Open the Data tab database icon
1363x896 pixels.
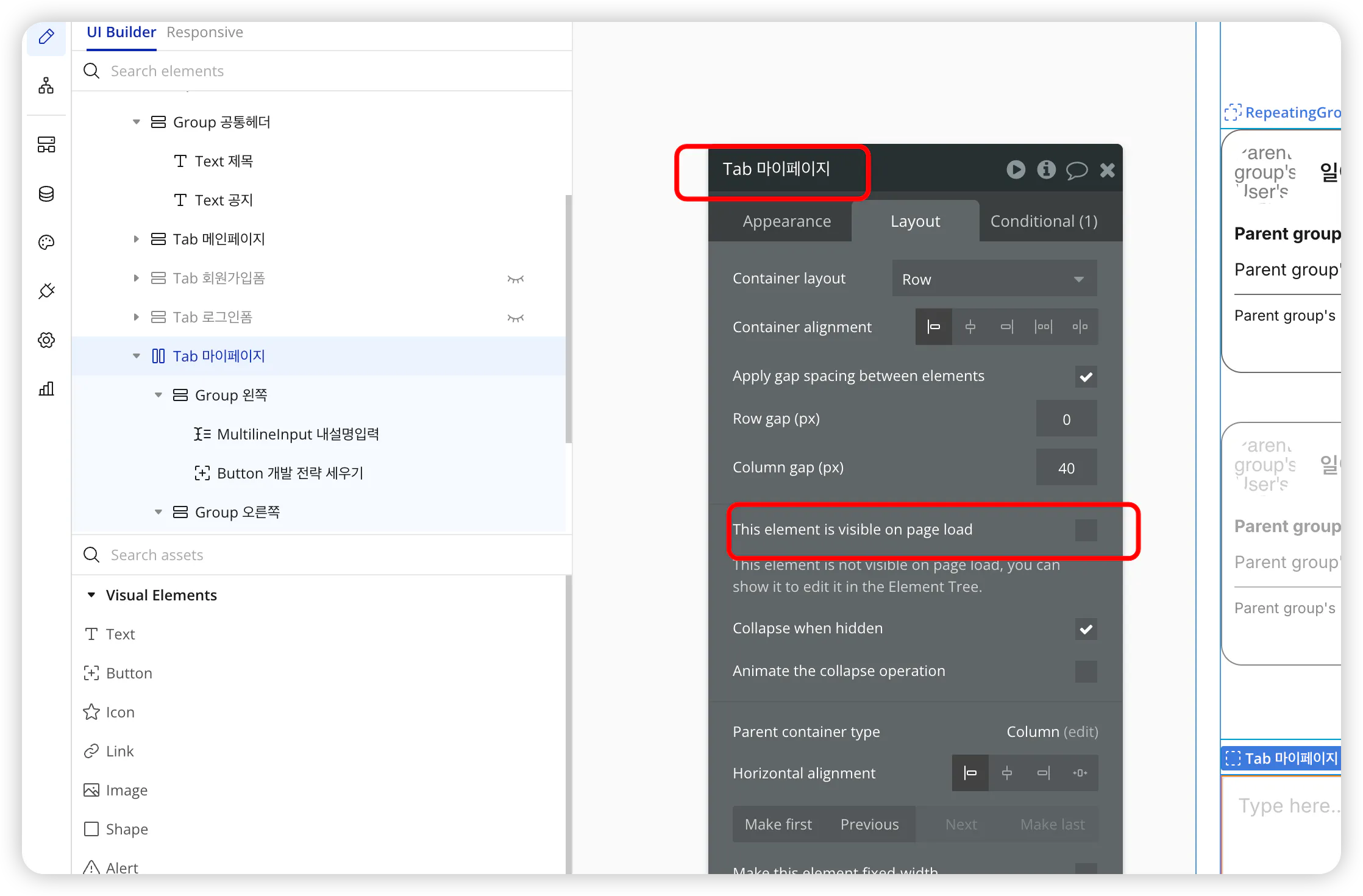[x=46, y=194]
